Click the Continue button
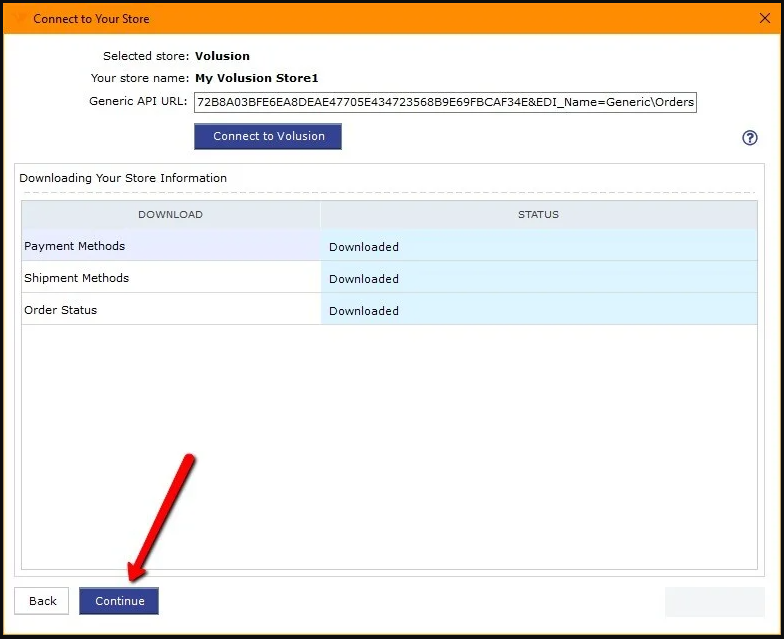 click(119, 601)
